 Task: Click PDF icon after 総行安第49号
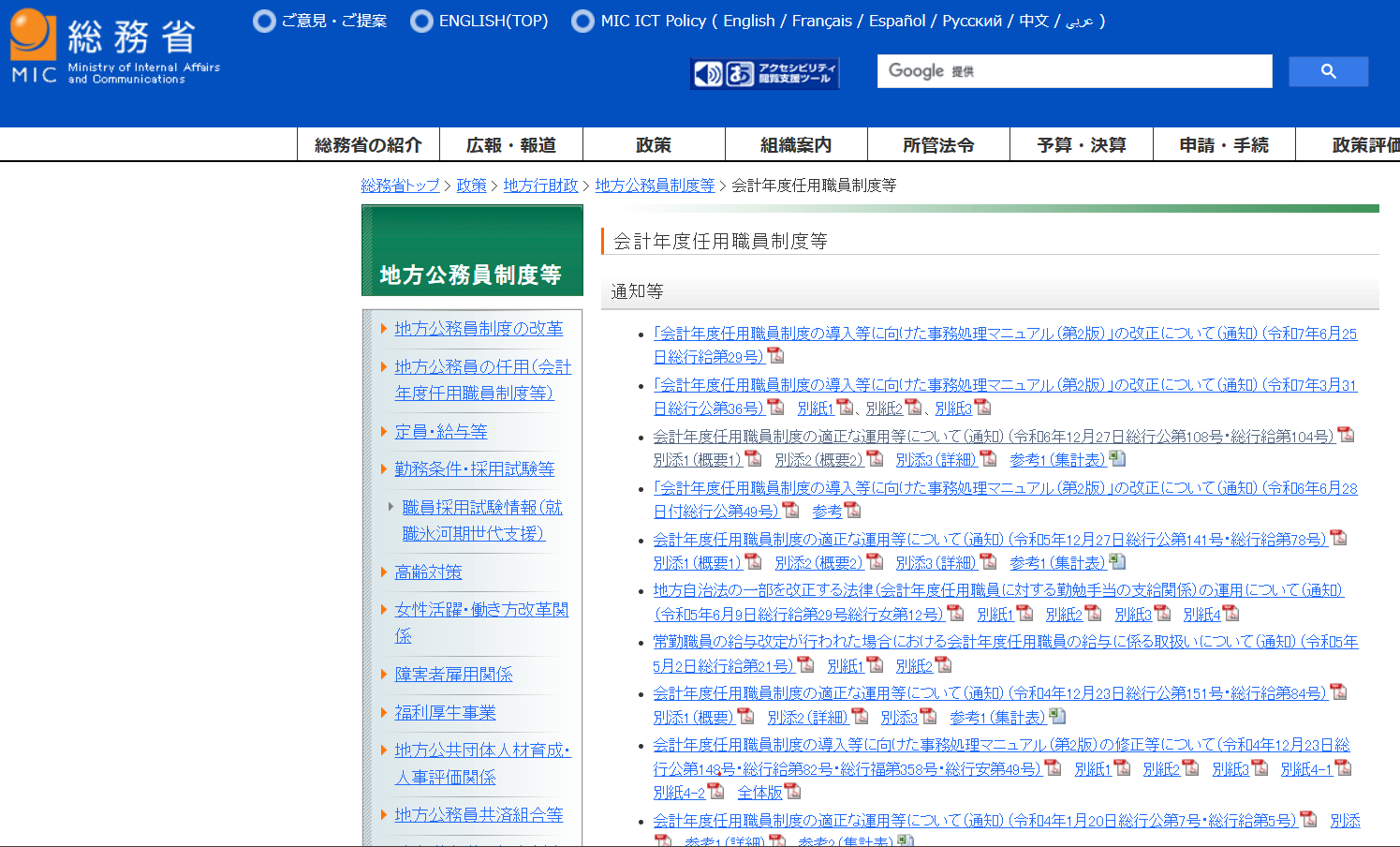1053,767
